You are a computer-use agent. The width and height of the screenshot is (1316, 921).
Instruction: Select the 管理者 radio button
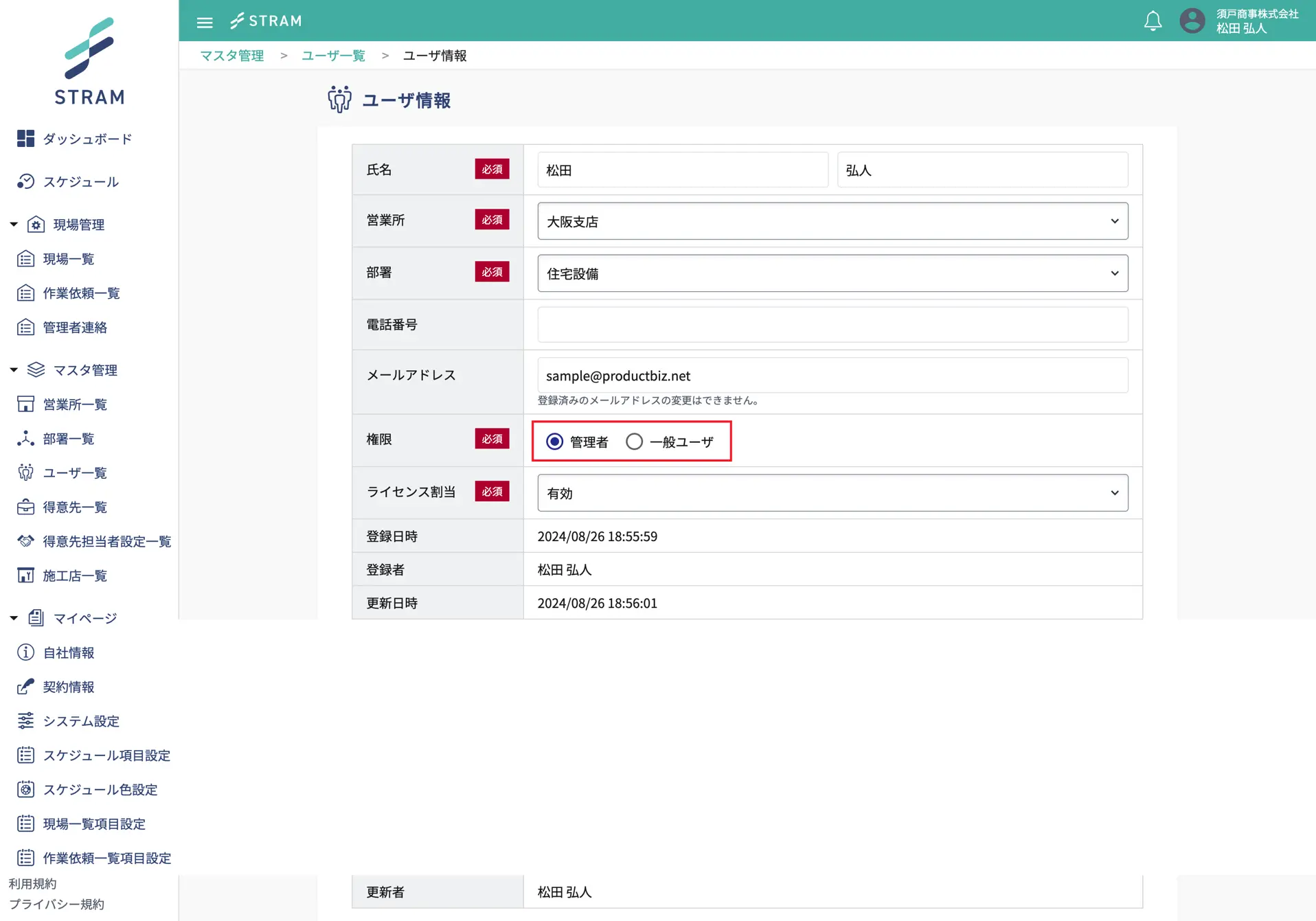point(554,442)
